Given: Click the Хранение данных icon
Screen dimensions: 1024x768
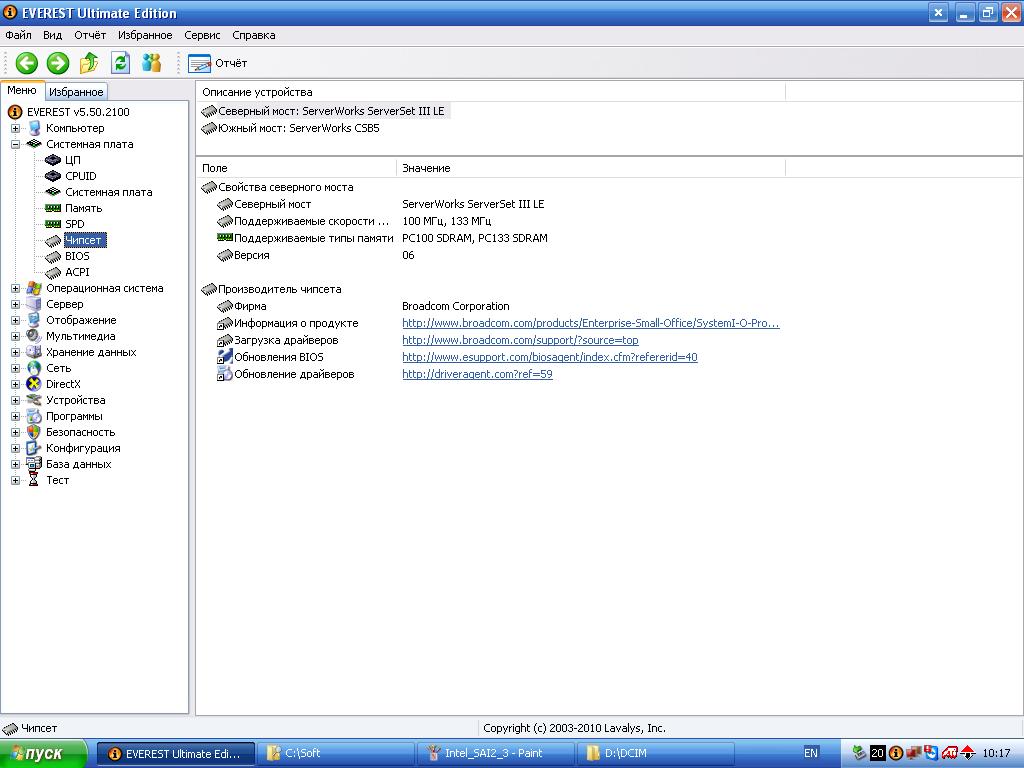Looking at the screenshot, I should pos(34,352).
